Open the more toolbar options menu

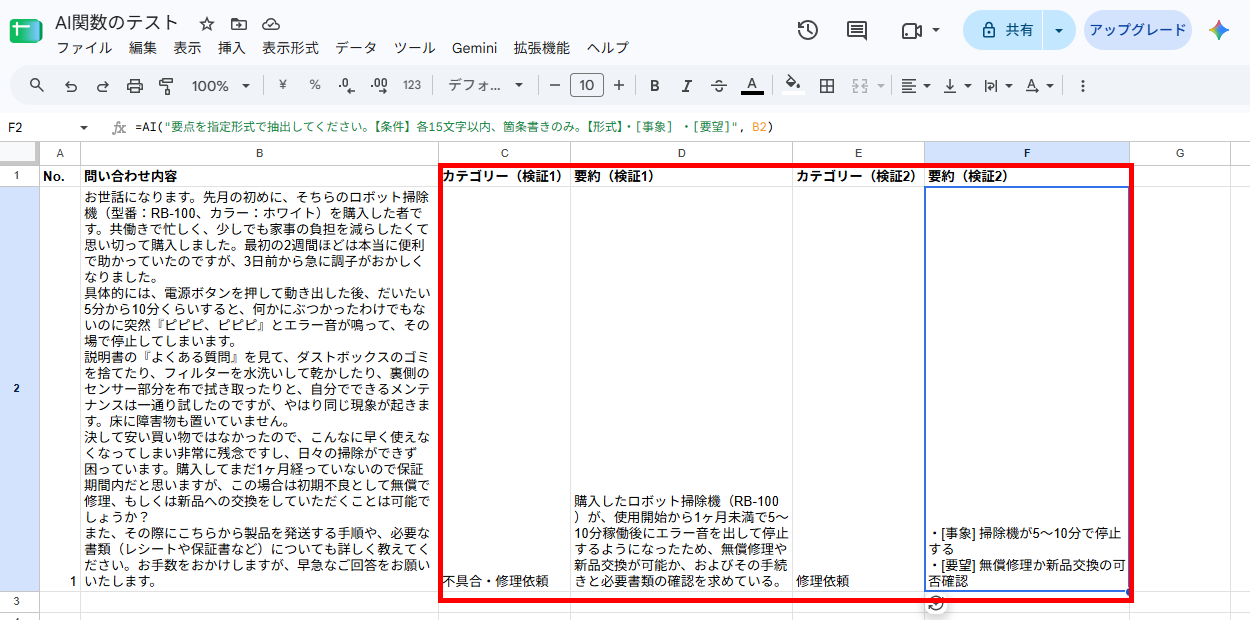point(1082,86)
